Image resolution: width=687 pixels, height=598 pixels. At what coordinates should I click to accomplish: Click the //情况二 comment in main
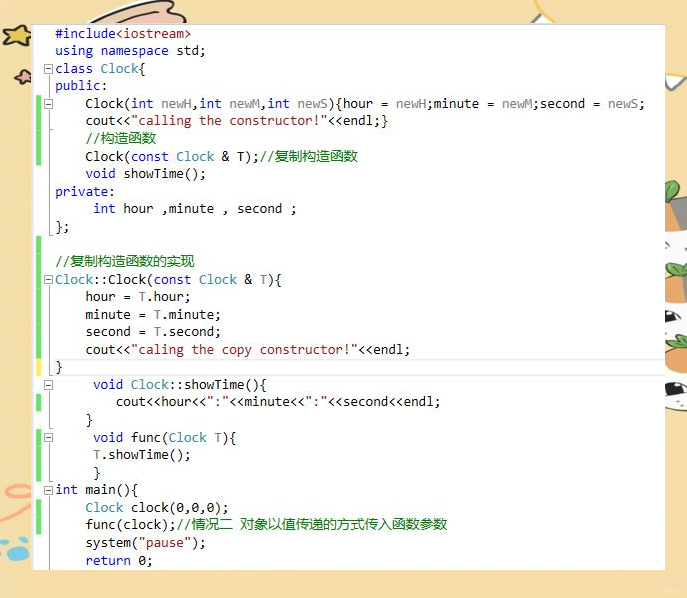[x=312, y=525]
